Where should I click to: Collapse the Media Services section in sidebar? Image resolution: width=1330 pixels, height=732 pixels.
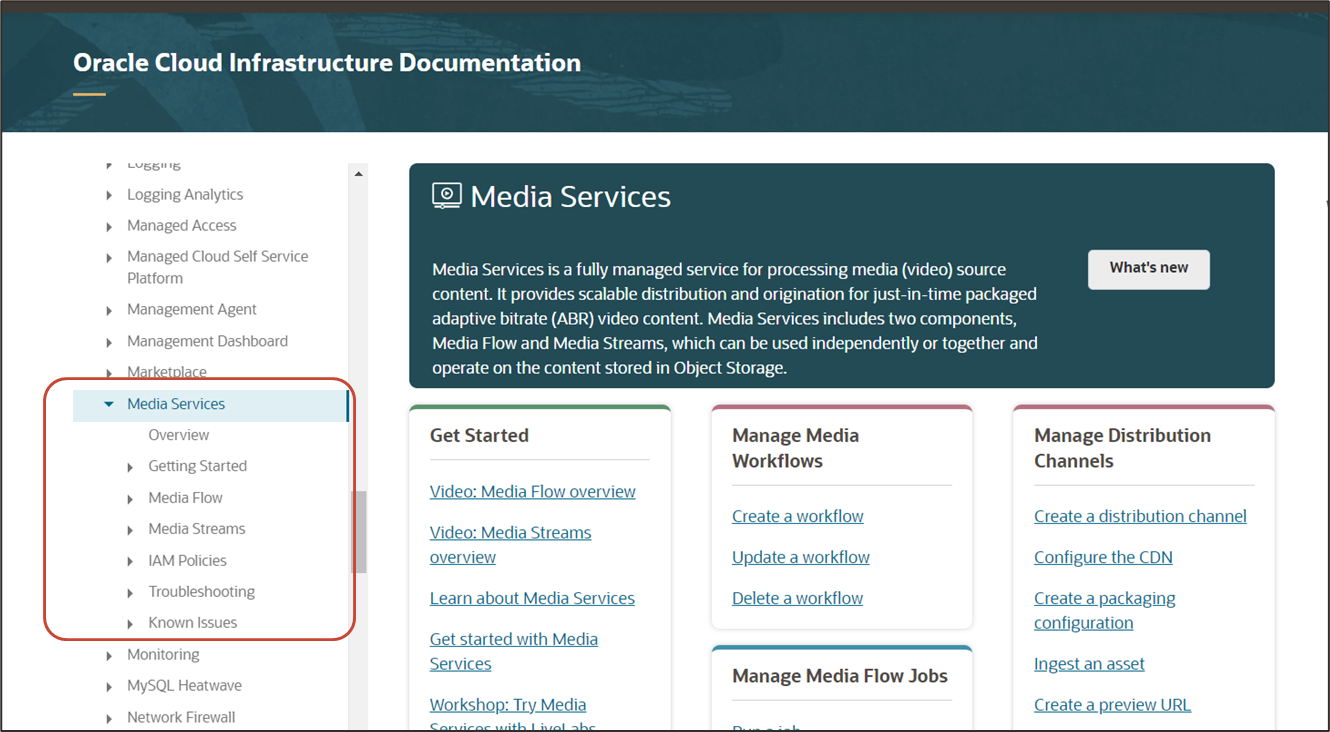tap(111, 404)
